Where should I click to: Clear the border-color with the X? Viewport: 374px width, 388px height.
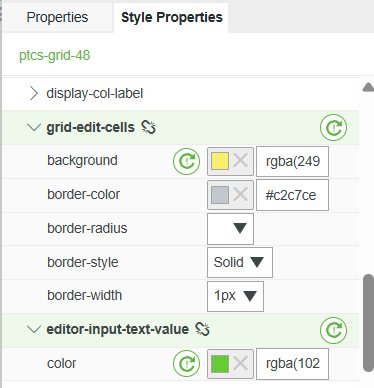point(240,195)
